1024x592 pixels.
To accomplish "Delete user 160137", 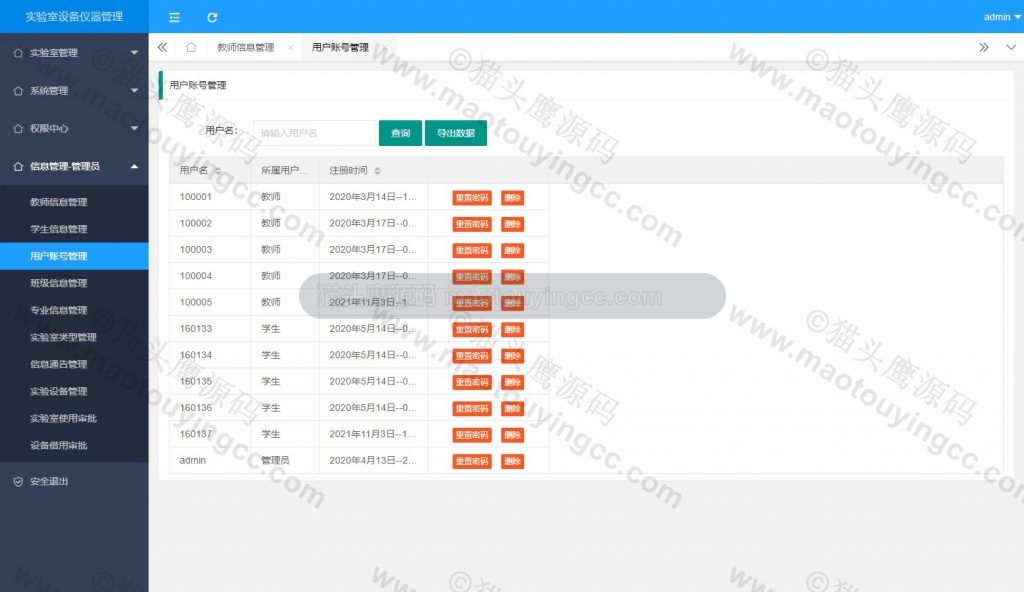I will [513, 435].
